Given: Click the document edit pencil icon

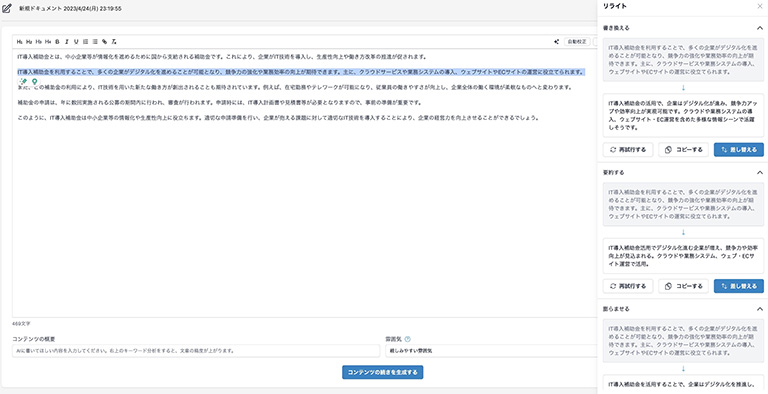Looking at the screenshot, I should point(7,8).
